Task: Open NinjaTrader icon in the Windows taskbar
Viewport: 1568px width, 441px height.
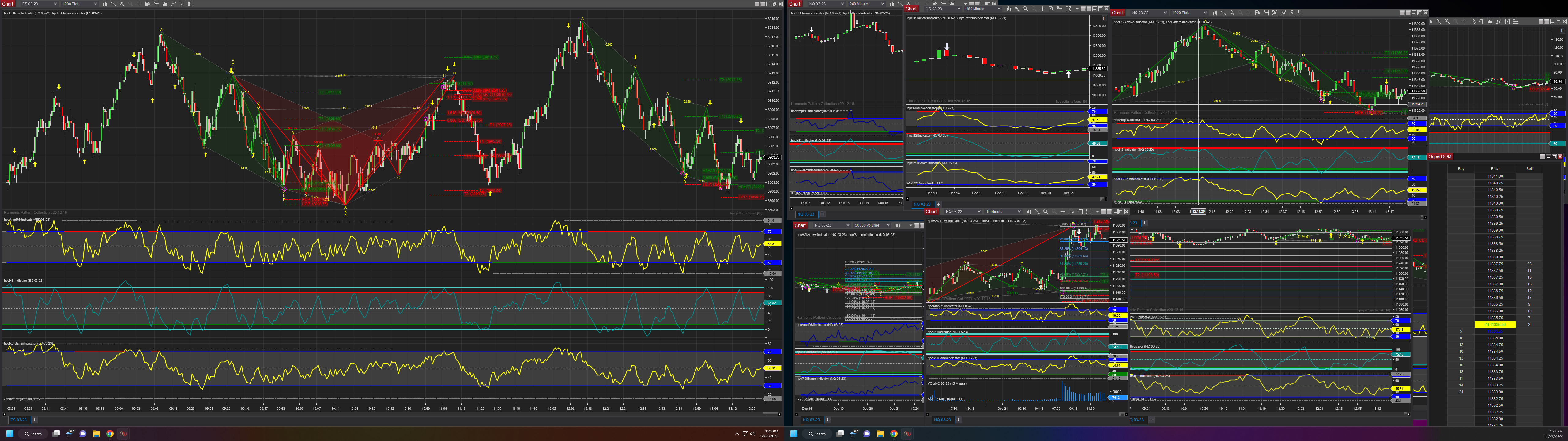Action: (x=123, y=434)
